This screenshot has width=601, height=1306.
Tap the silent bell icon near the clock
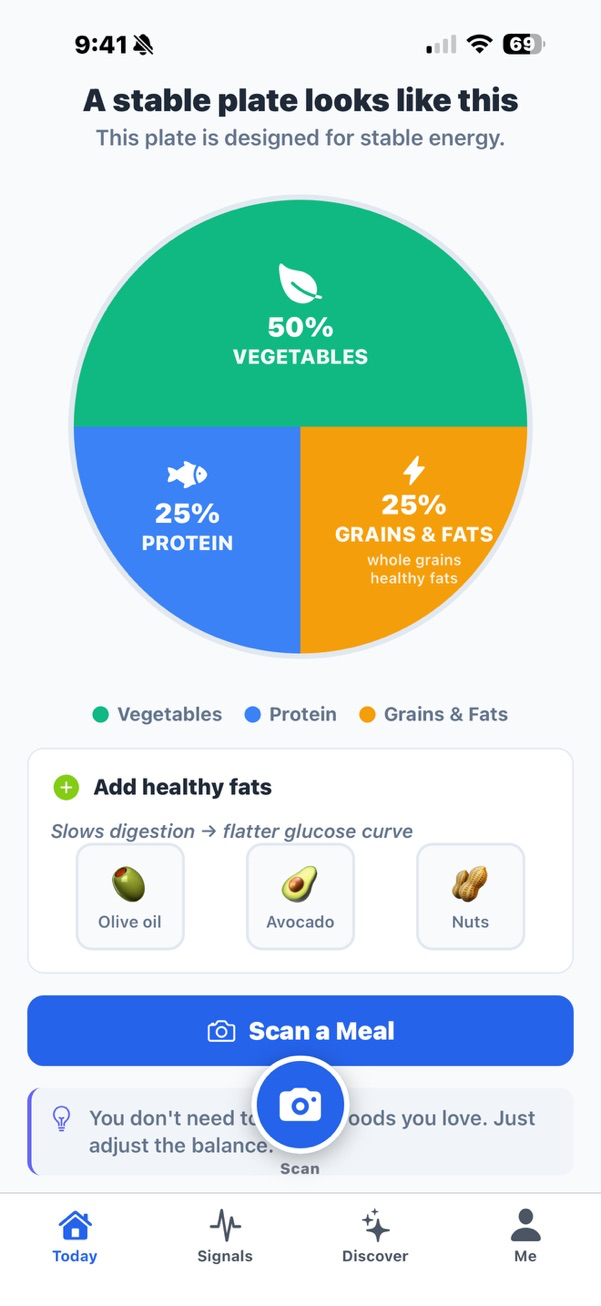(x=143, y=45)
